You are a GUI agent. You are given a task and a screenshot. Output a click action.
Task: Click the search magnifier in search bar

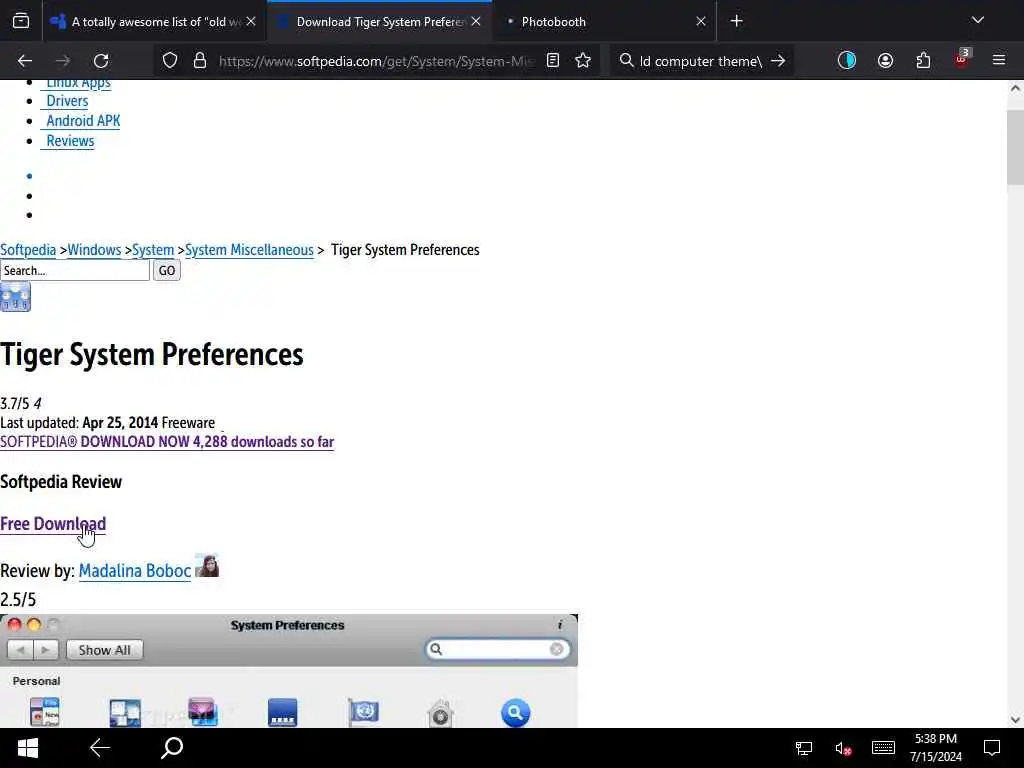626,61
